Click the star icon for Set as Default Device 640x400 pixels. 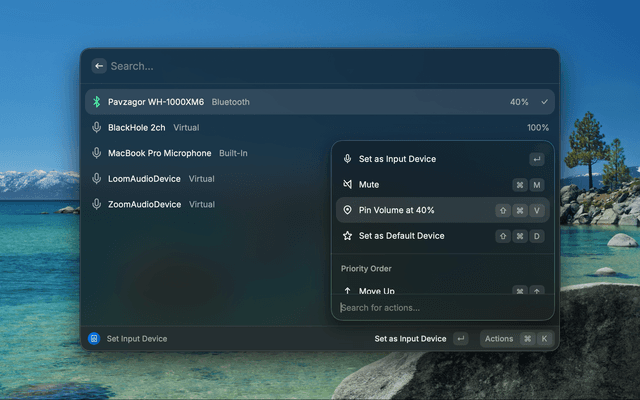348,236
